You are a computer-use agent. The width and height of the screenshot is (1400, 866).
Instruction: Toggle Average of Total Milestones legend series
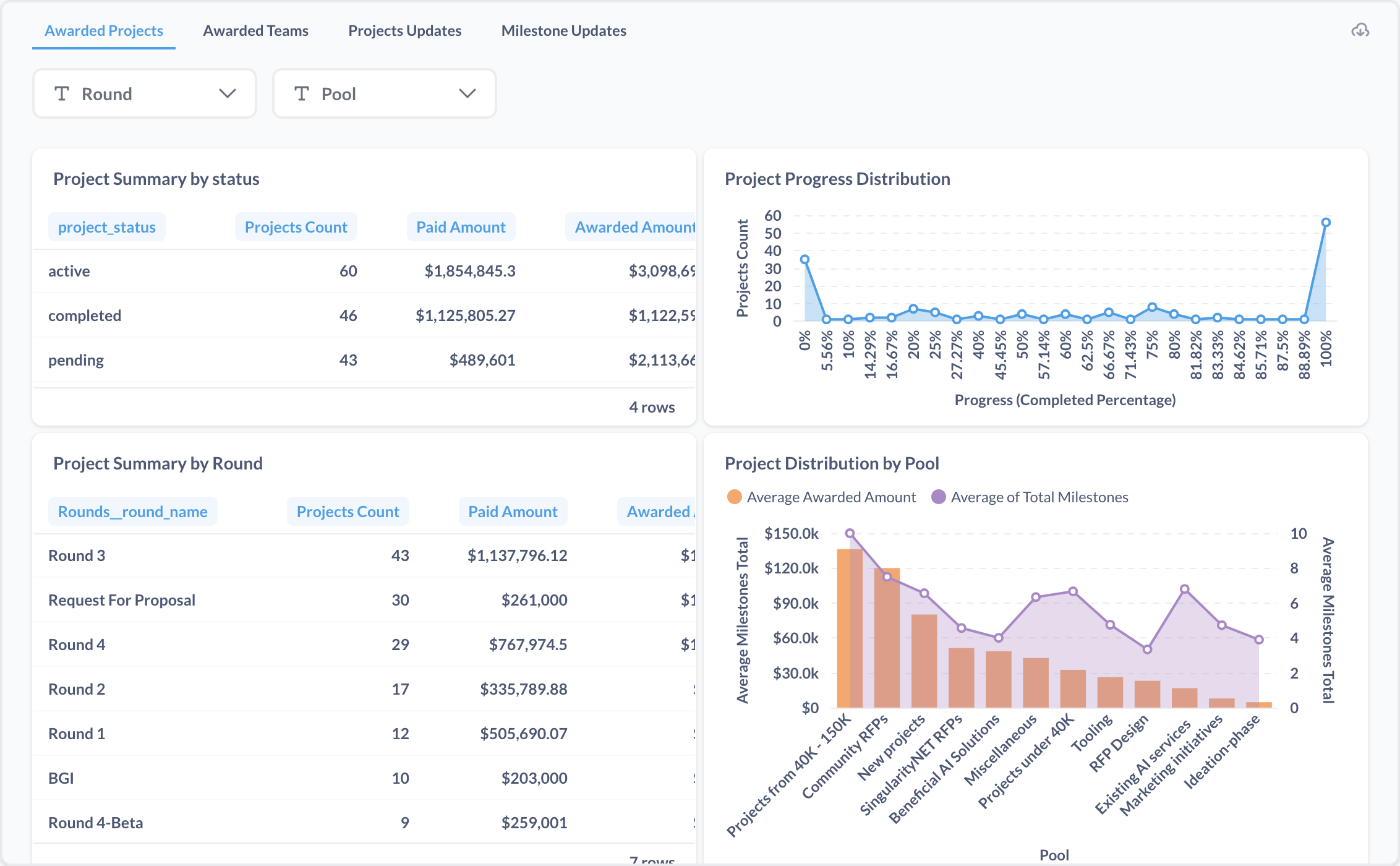(x=1030, y=497)
